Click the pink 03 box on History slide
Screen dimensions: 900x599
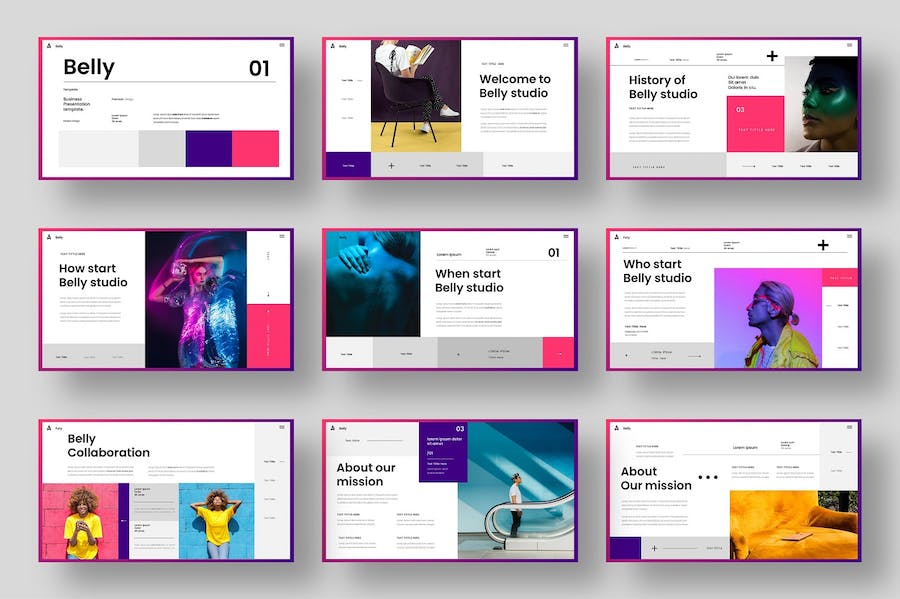click(x=755, y=124)
